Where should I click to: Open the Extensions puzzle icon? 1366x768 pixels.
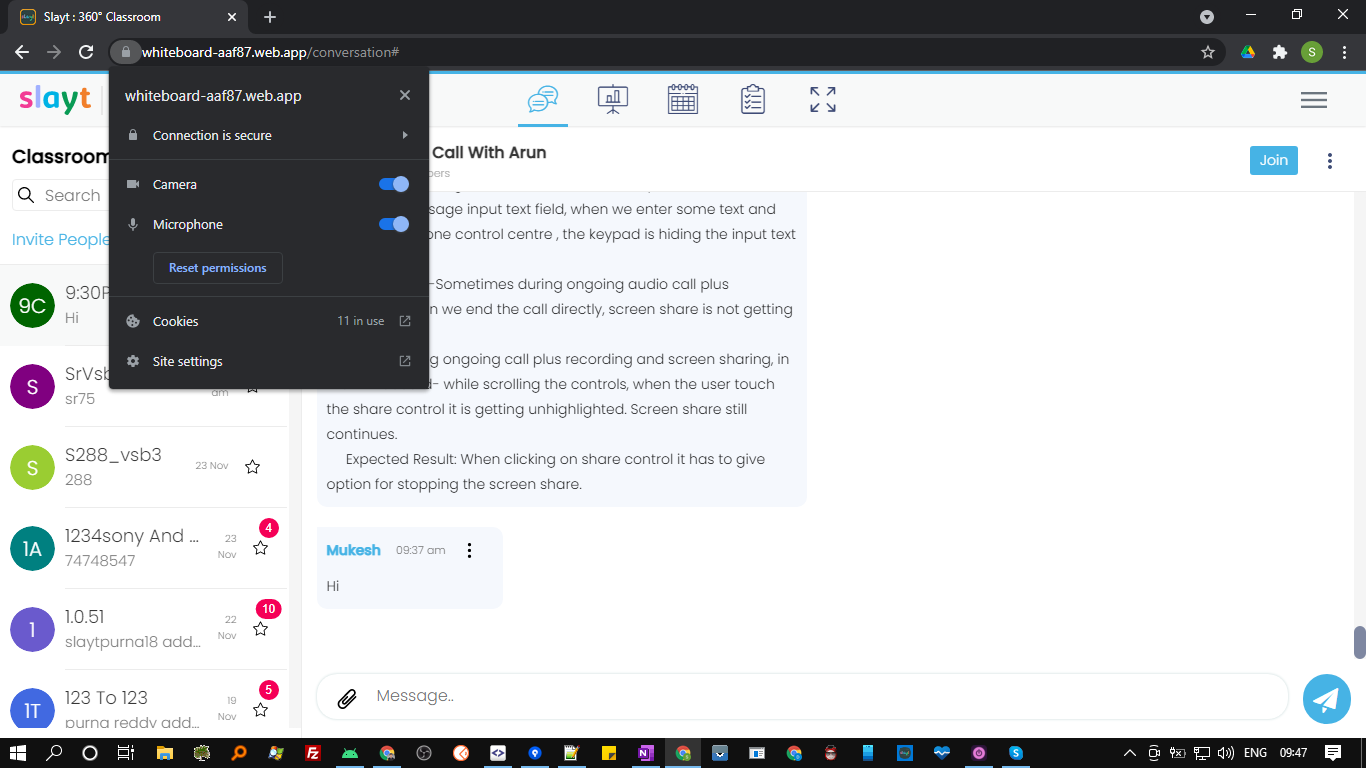pos(1280,52)
